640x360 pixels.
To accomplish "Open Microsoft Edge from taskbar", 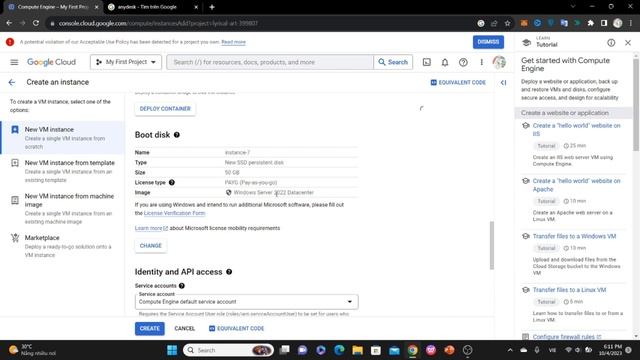I will [339, 350].
